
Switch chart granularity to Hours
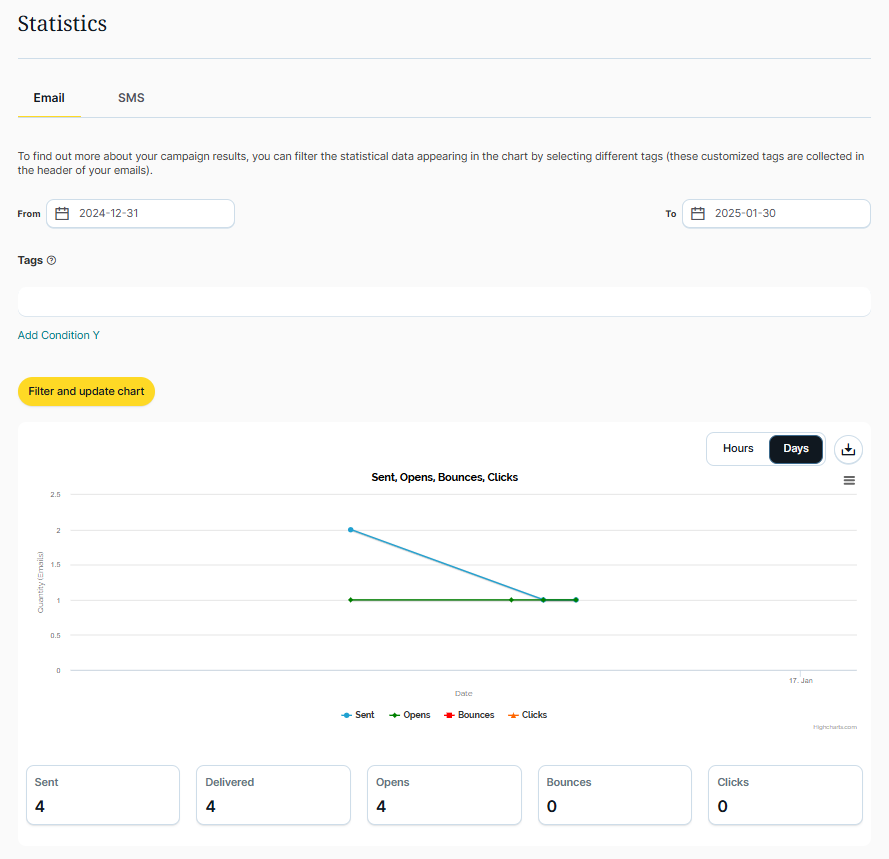click(738, 449)
